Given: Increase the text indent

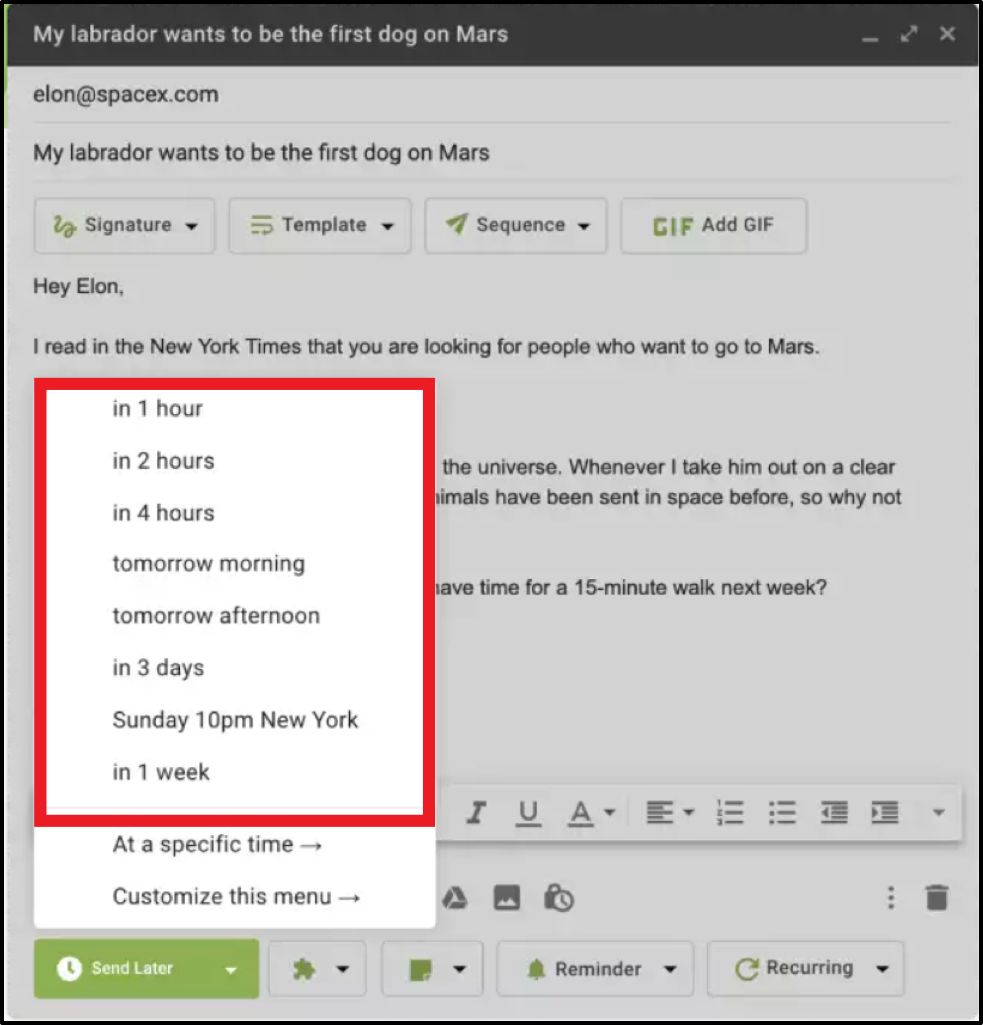Looking at the screenshot, I should tap(884, 813).
